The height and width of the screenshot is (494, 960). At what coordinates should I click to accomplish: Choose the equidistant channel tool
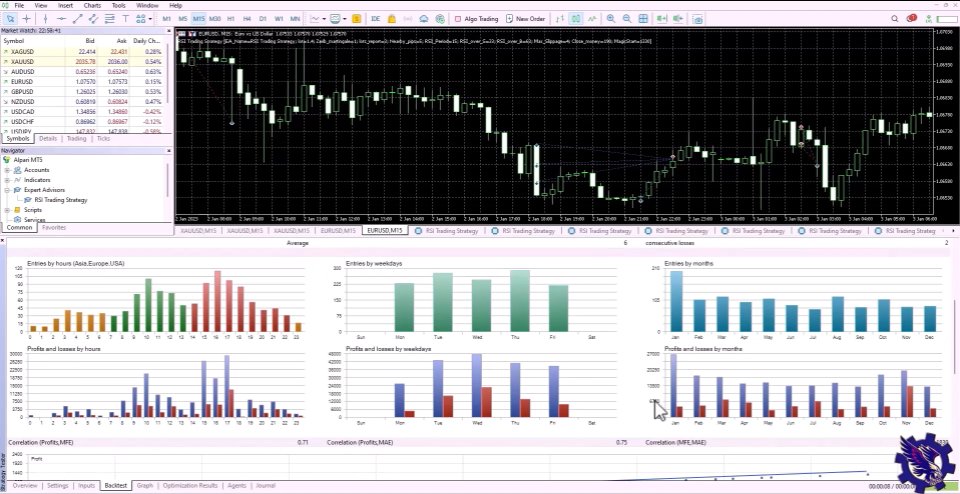[x=94, y=19]
